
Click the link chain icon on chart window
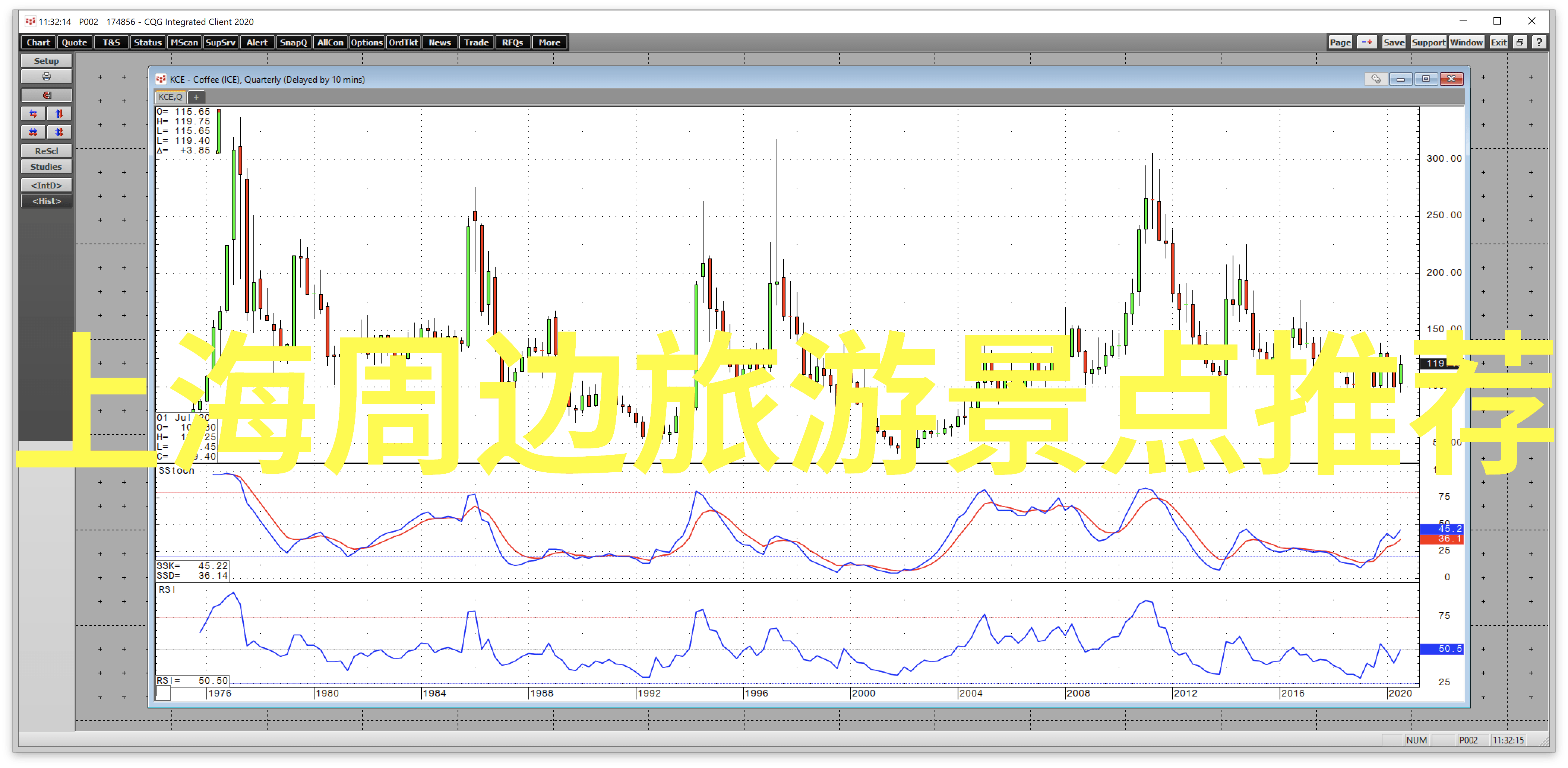coord(1376,79)
